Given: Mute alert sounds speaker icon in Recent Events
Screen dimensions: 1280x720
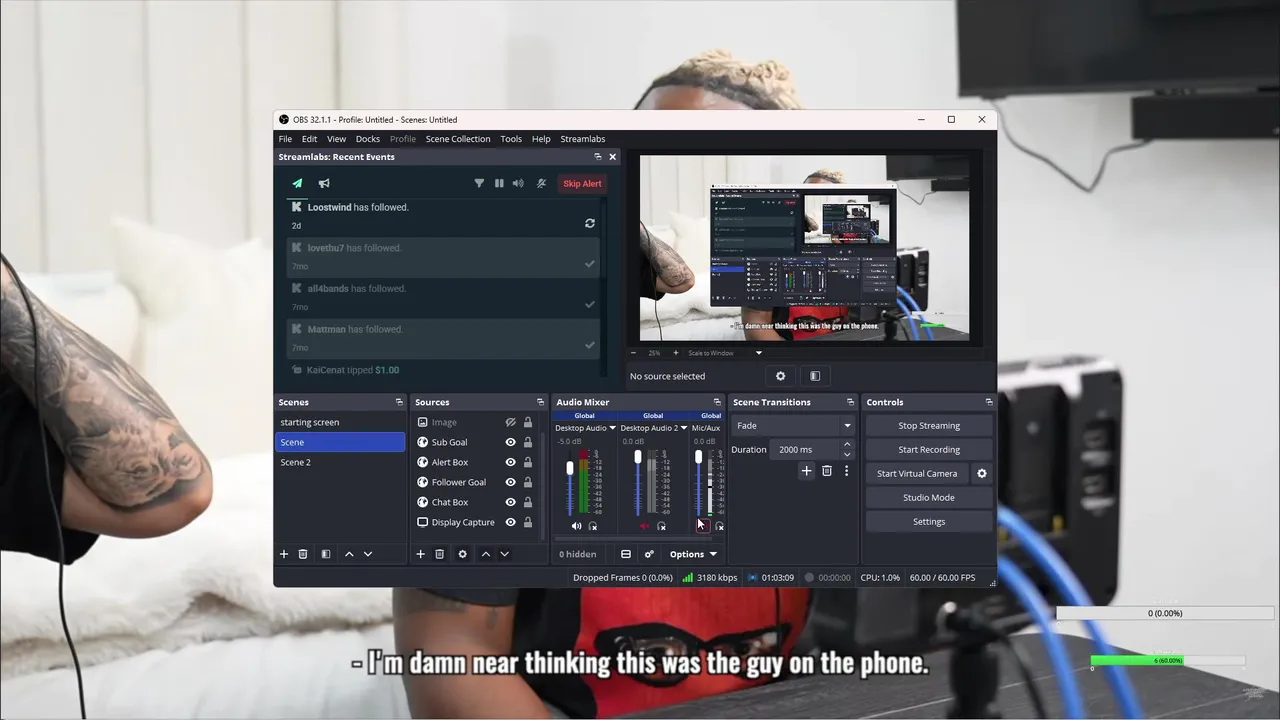Looking at the screenshot, I should 518,183.
